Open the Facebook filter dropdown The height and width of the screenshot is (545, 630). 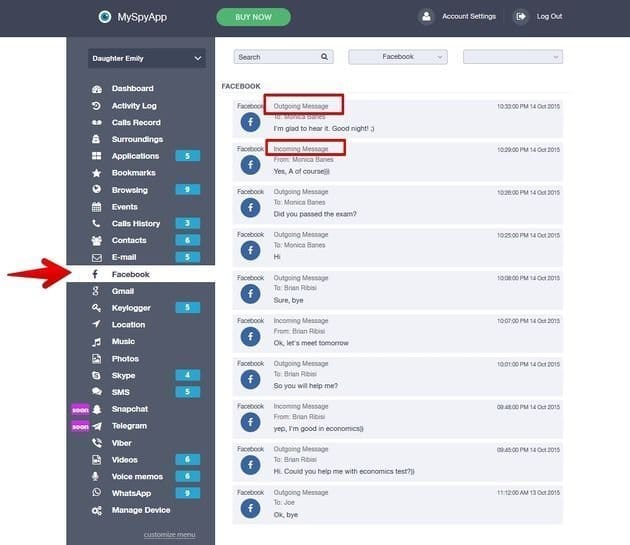point(398,57)
